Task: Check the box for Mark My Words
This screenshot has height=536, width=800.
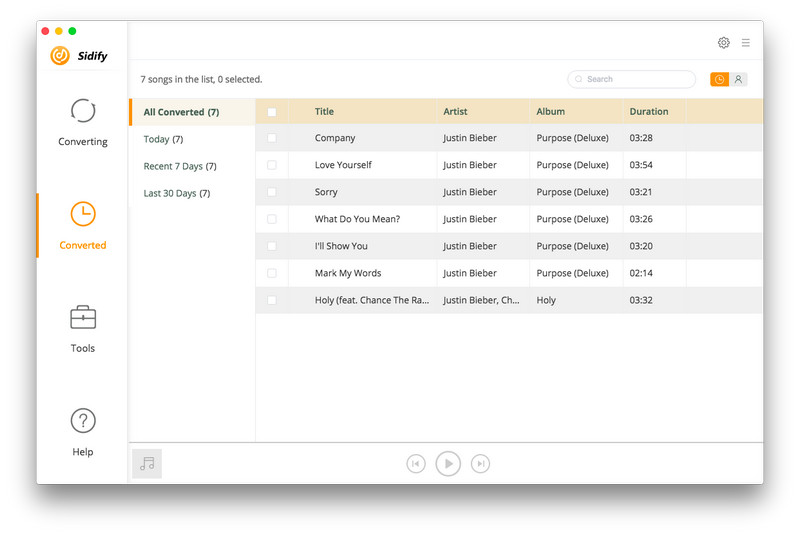Action: (x=272, y=273)
